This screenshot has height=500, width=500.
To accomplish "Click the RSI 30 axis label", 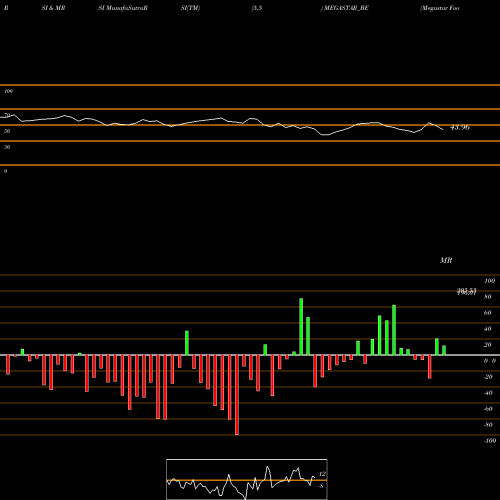I will pos(7,147).
